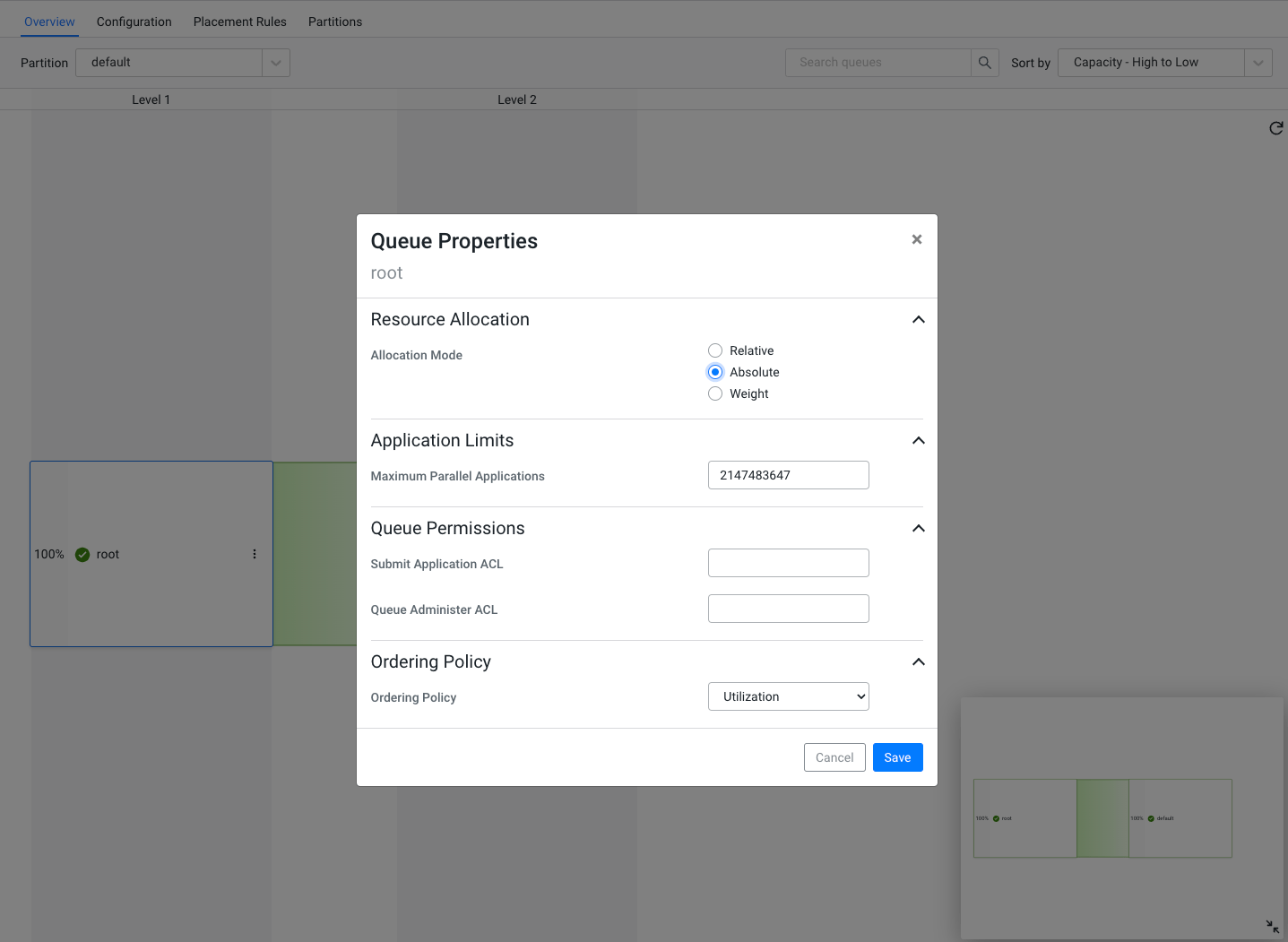Viewport: 1288px width, 942px height.
Task: Collapse the minimap with the corner arrow icon
Action: tap(1273, 927)
